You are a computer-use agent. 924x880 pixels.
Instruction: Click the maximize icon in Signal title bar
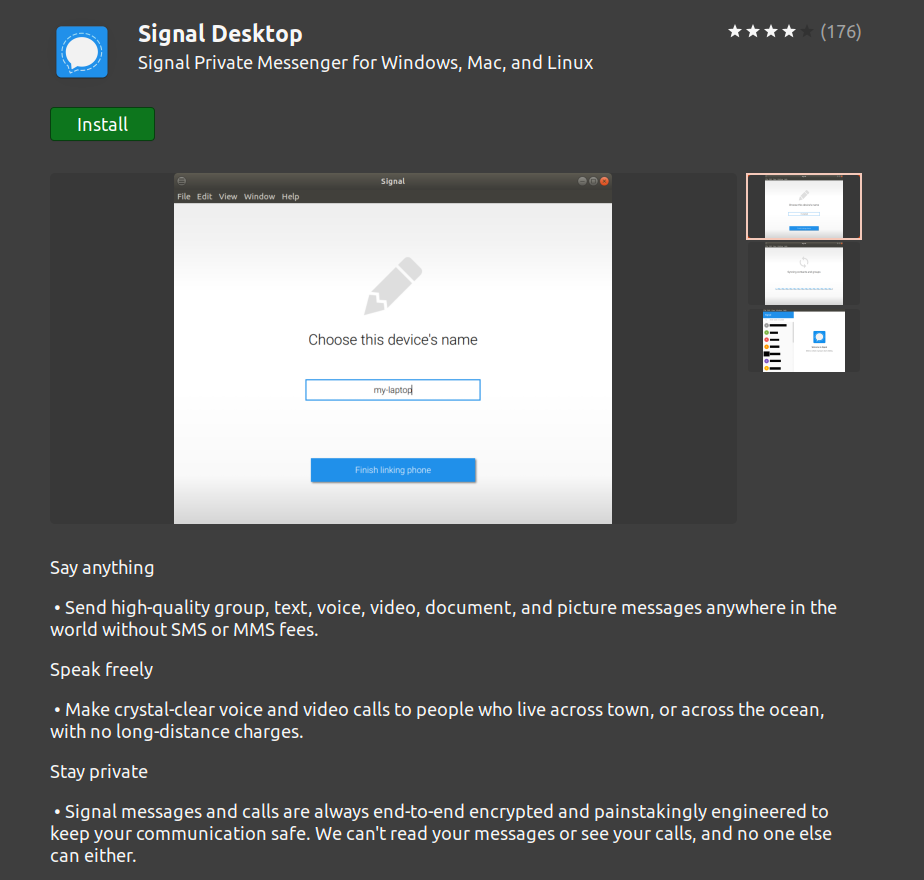593,181
